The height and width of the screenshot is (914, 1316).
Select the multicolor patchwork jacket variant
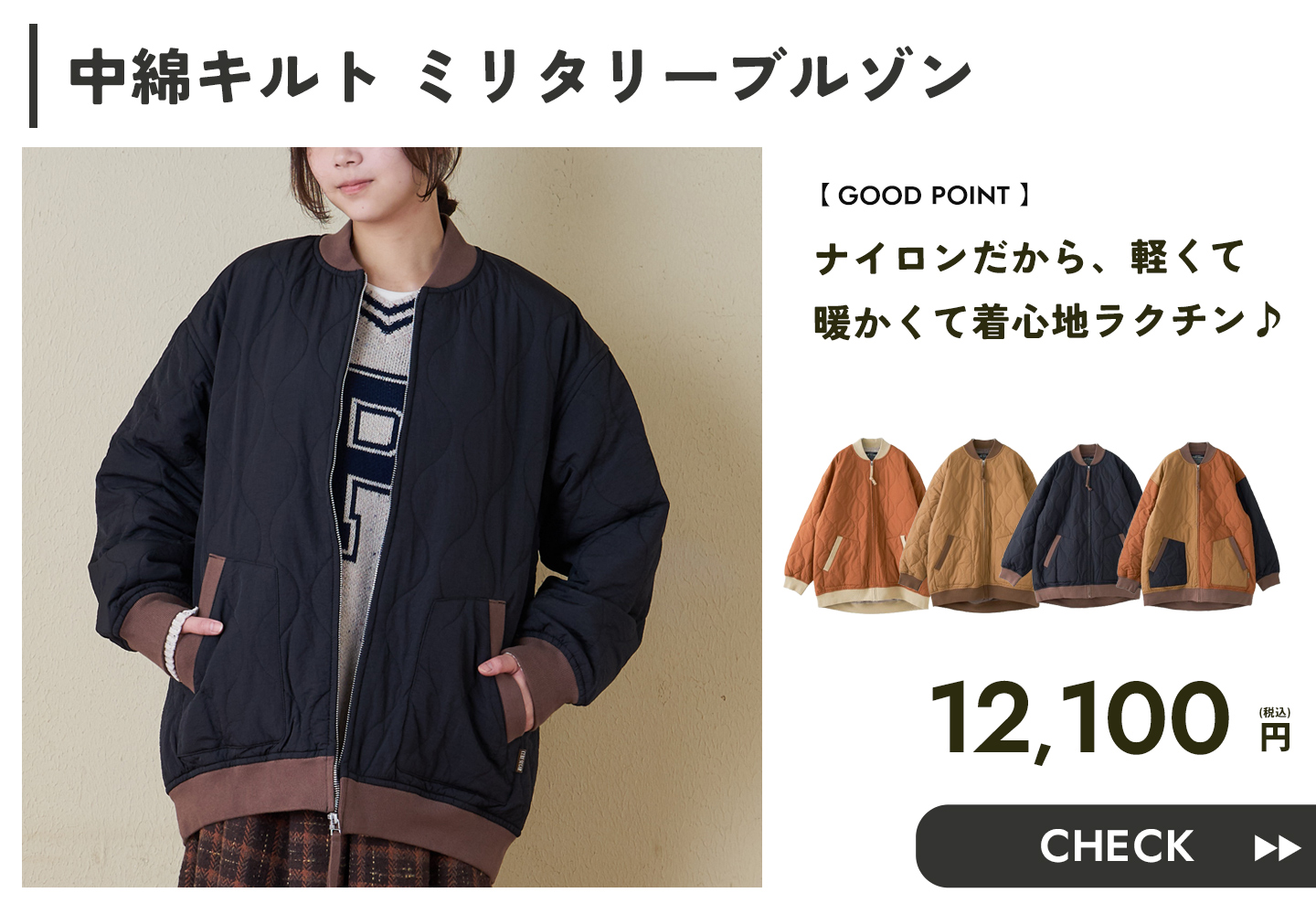click(1200, 524)
